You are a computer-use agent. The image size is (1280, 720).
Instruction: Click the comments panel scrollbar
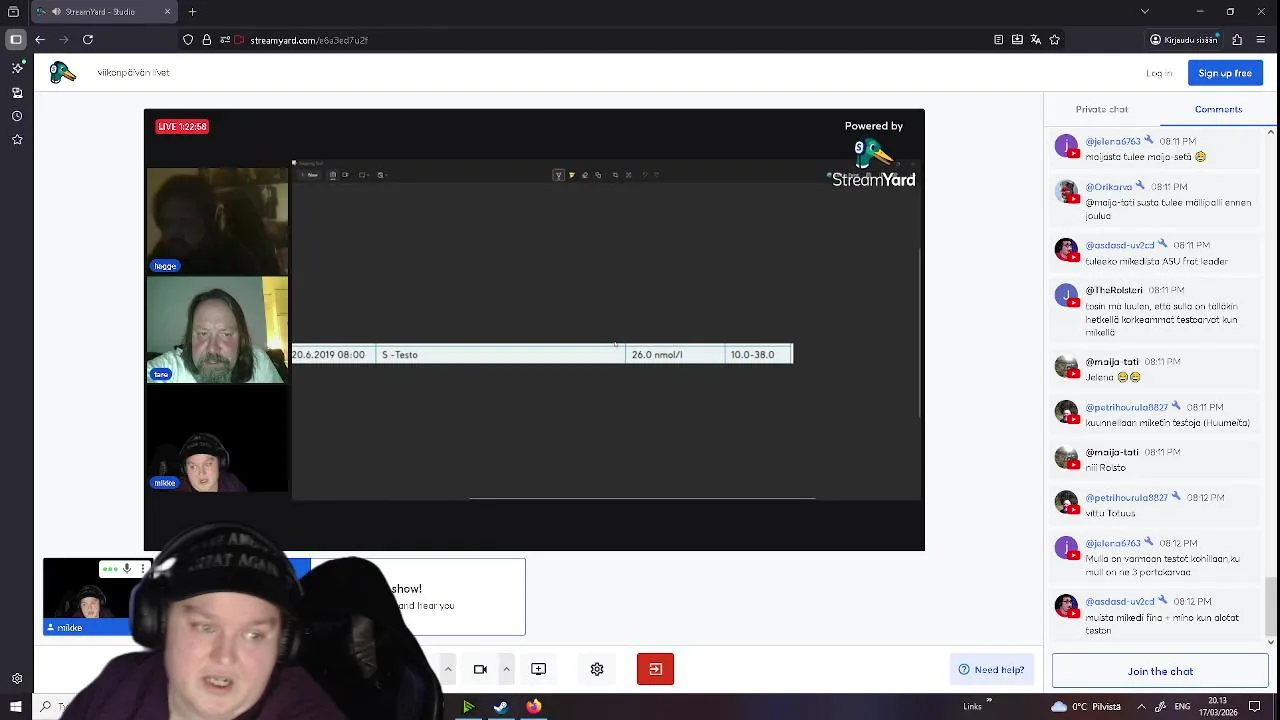pyautogui.click(x=1271, y=605)
